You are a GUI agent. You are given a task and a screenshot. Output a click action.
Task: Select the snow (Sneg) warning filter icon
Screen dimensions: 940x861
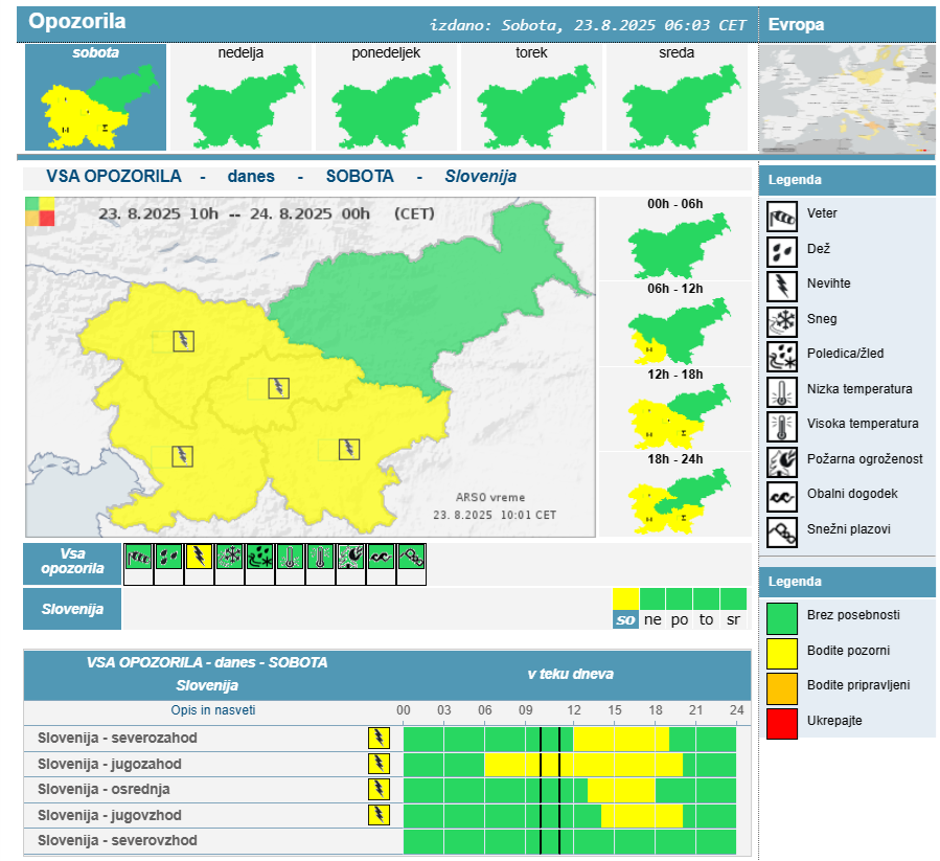[x=230, y=557]
